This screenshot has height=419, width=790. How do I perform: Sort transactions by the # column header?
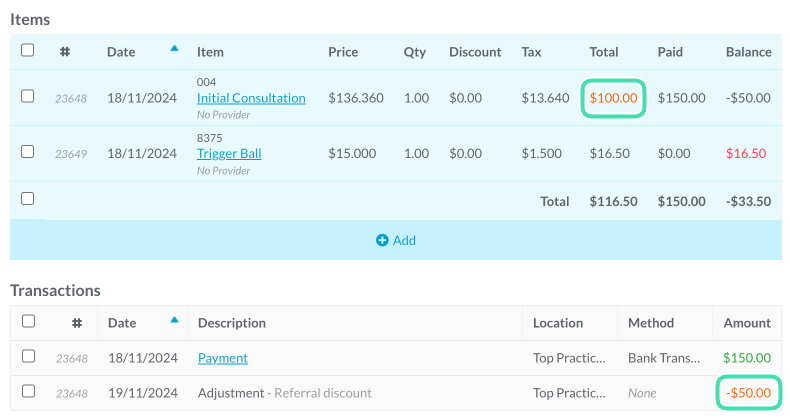pyautogui.click(x=77, y=323)
